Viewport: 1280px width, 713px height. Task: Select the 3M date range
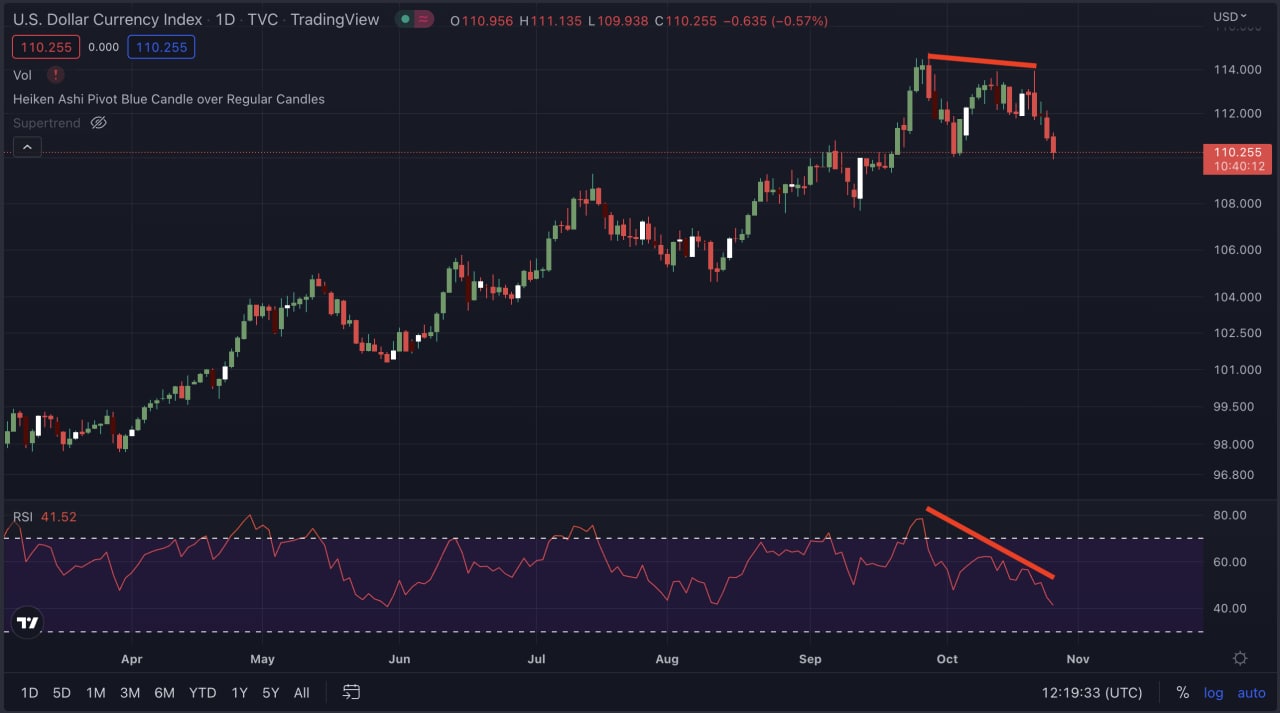tap(130, 693)
